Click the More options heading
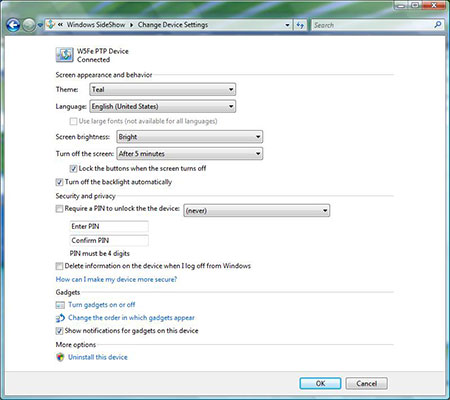Image resolution: width=450 pixels, height=400 pixels. tap(76, 345)
